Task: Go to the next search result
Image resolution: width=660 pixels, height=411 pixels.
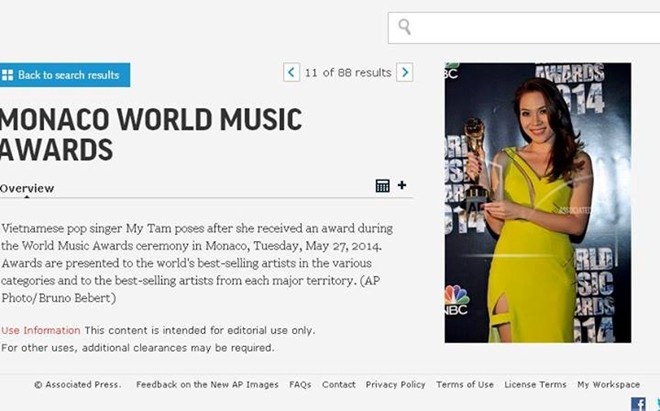Action: pyautogui.click(x=404, y=72)
